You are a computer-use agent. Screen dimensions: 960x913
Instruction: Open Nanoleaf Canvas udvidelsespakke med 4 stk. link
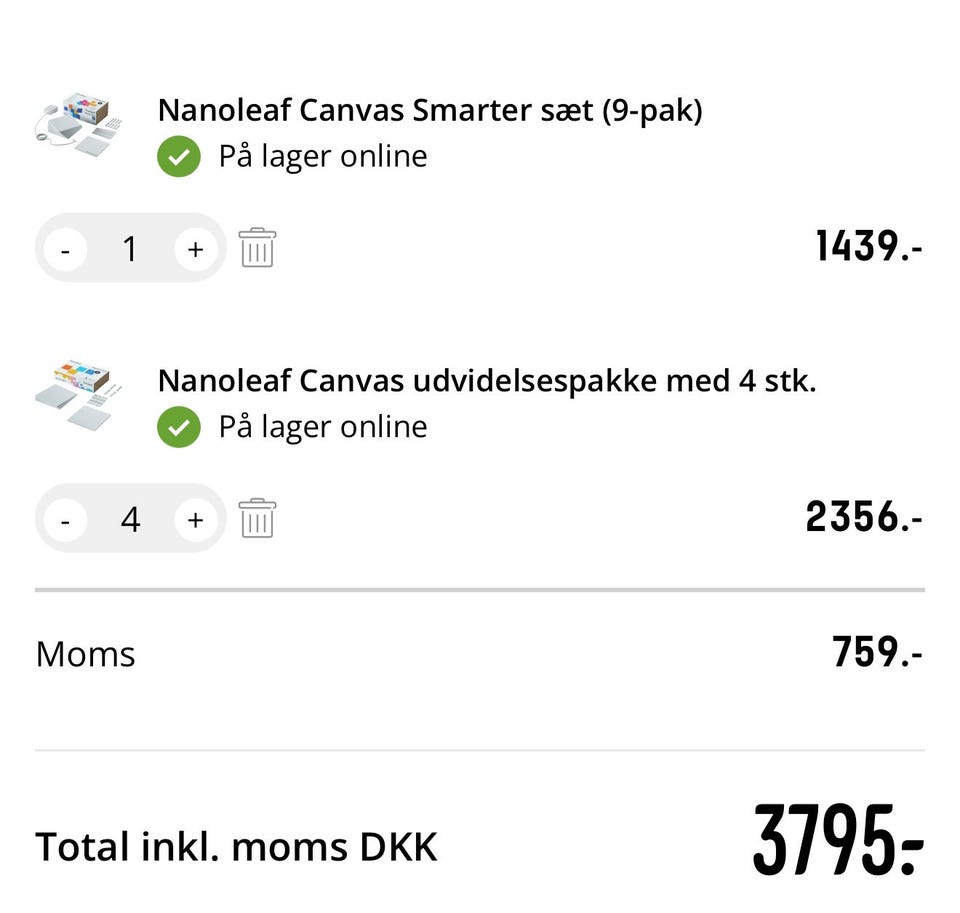(487, 381)
